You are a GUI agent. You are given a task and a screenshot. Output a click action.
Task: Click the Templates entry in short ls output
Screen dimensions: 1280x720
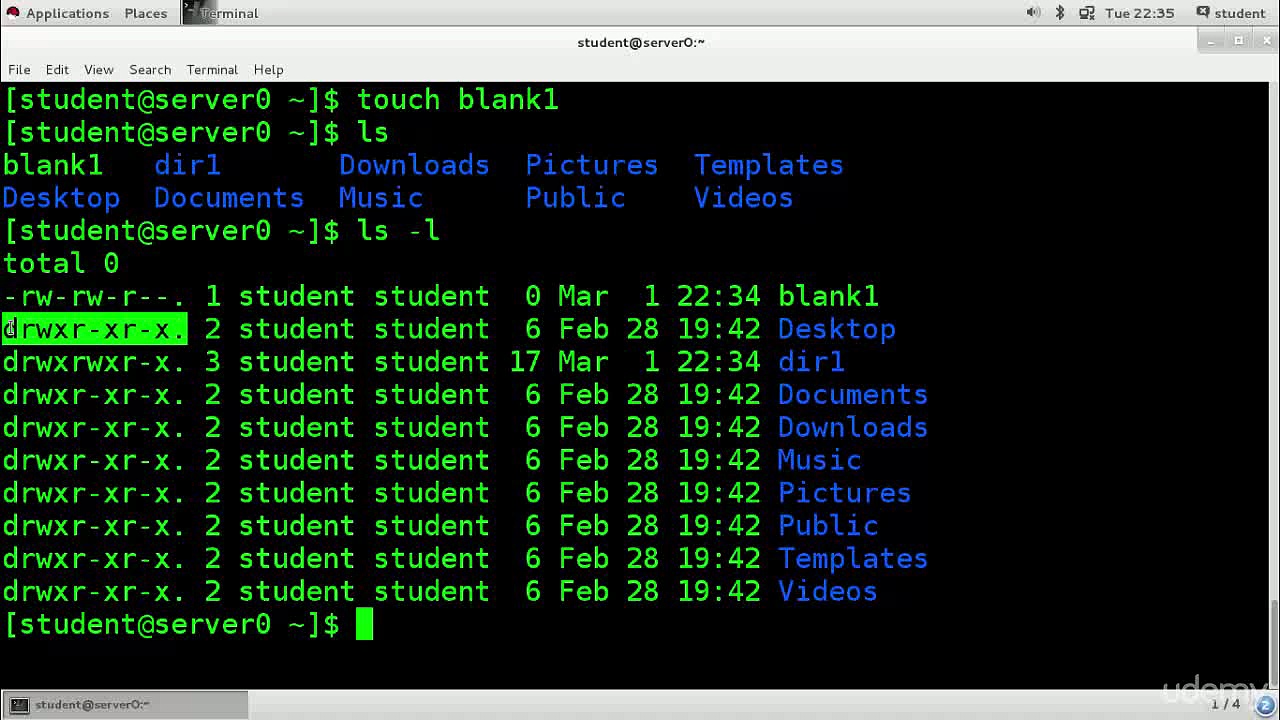click(x=769, y=165)
